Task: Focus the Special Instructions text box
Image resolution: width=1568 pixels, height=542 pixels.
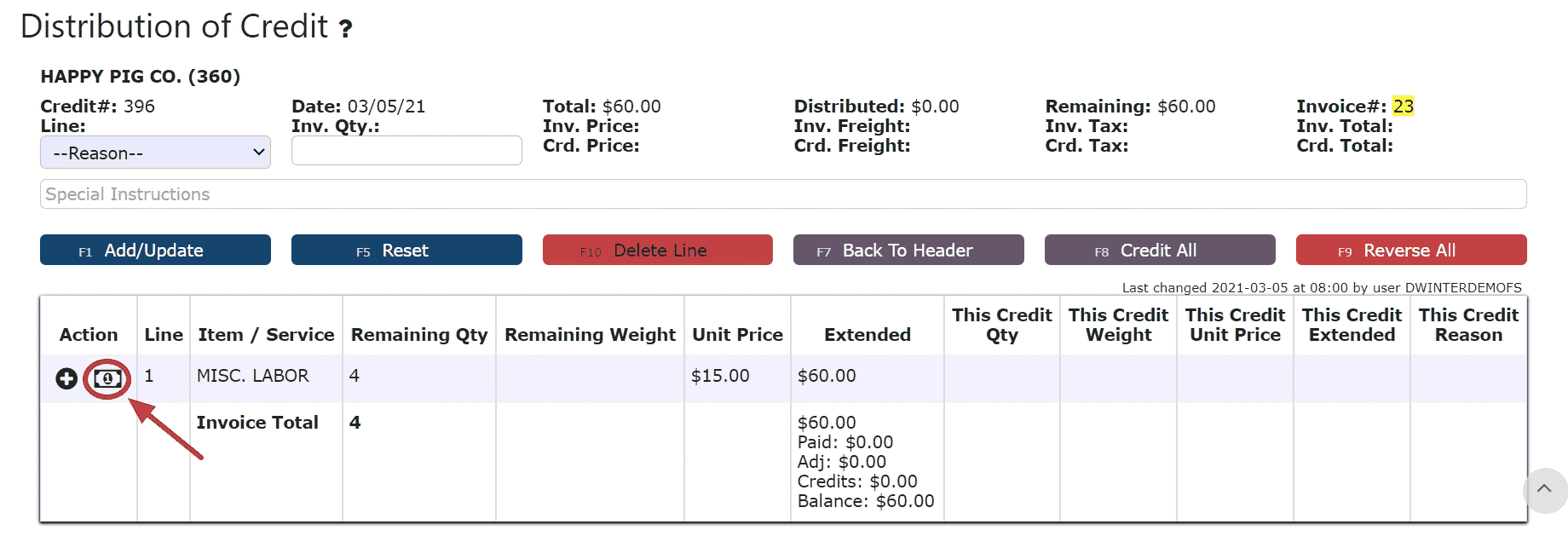Action: 783,194
